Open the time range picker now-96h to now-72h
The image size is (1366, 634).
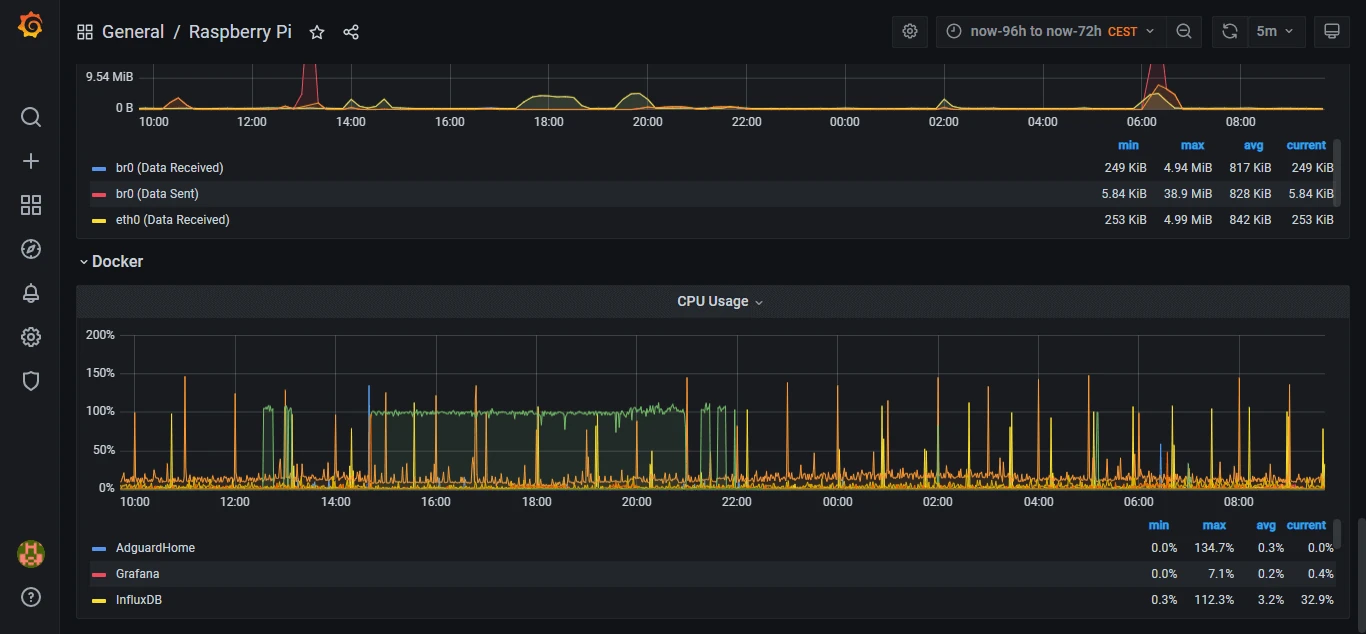click(x=1051, y=31)
